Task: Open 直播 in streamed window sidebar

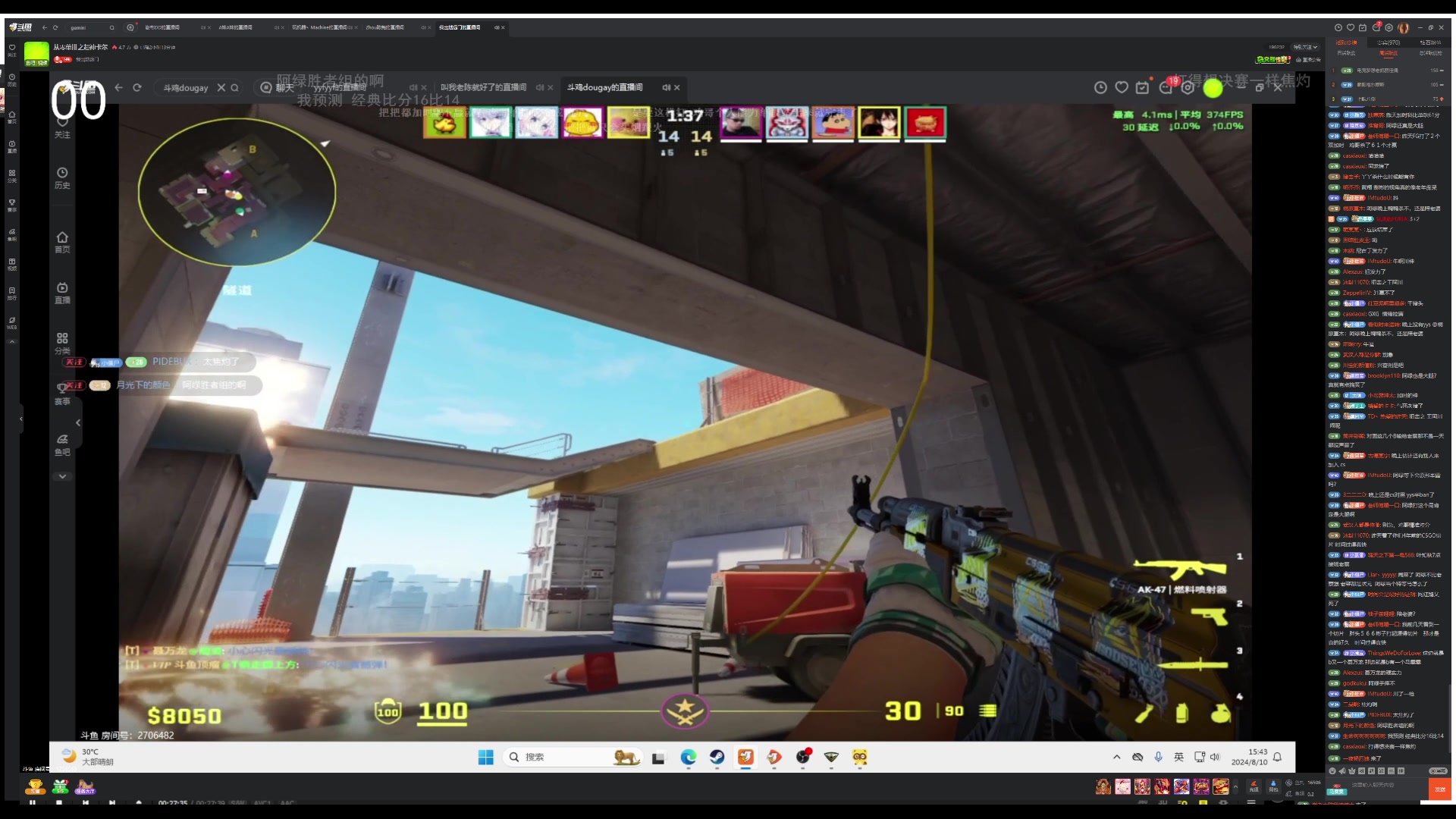Action: pyautogui.click(x=62, y=293)
